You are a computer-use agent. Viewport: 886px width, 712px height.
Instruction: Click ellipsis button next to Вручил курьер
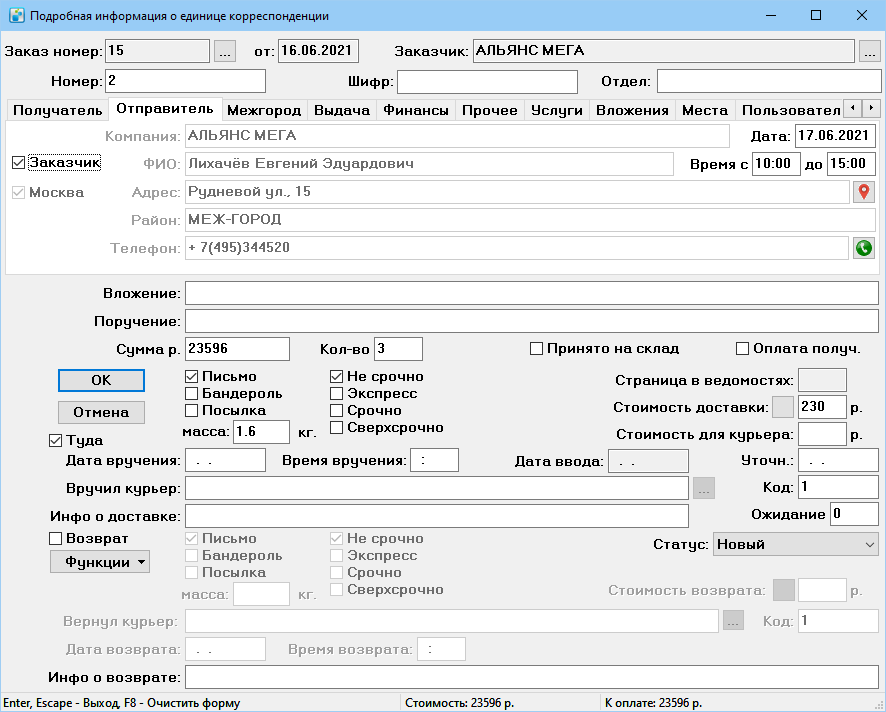point(704,488)
